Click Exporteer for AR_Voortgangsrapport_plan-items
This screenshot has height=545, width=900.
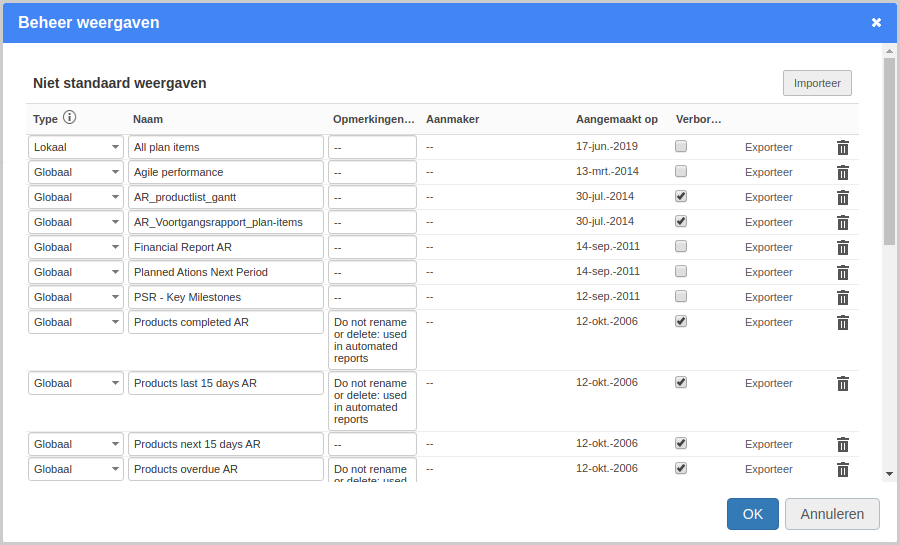pos(769,222)
